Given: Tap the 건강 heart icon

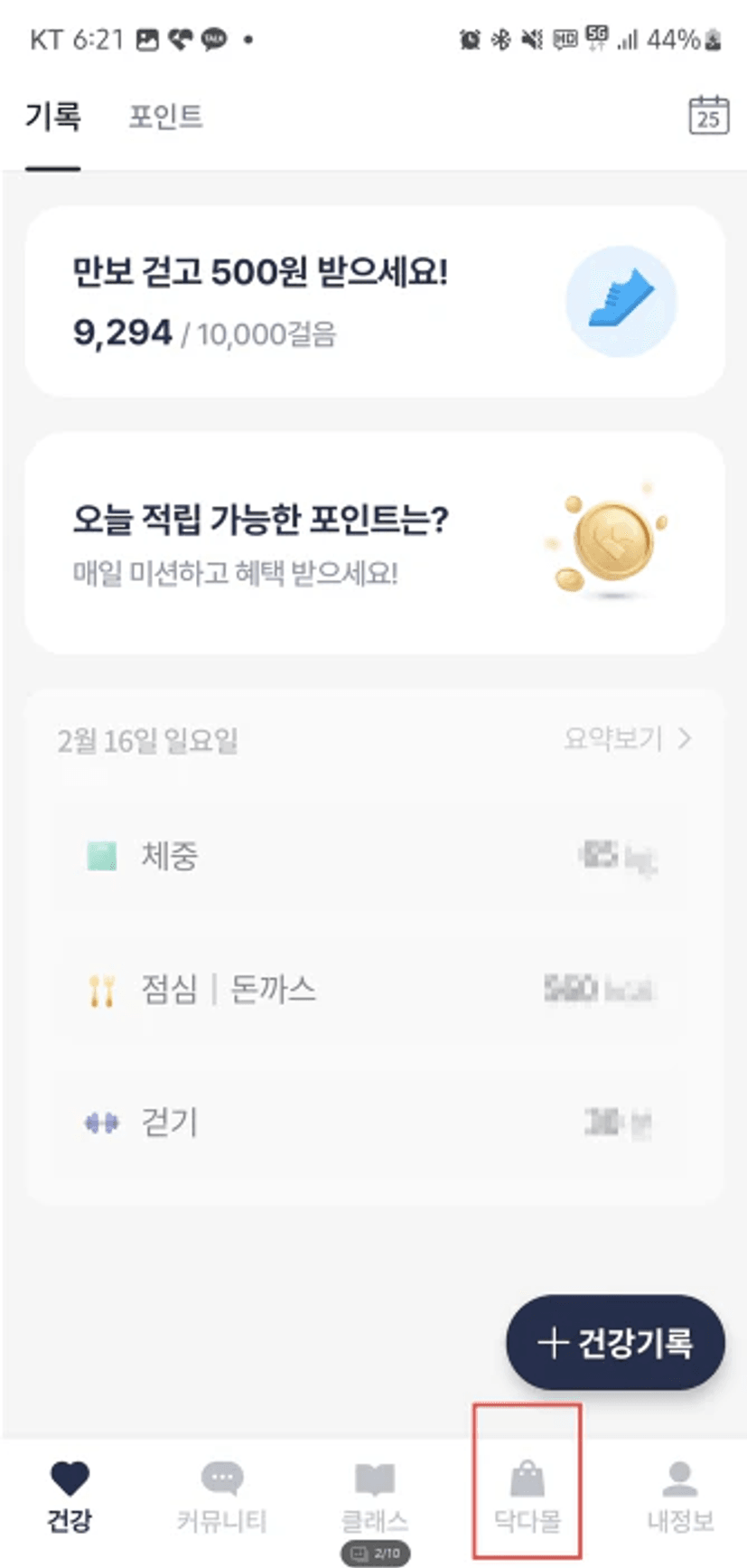Looking at the screenshot, I should 70,1480.
